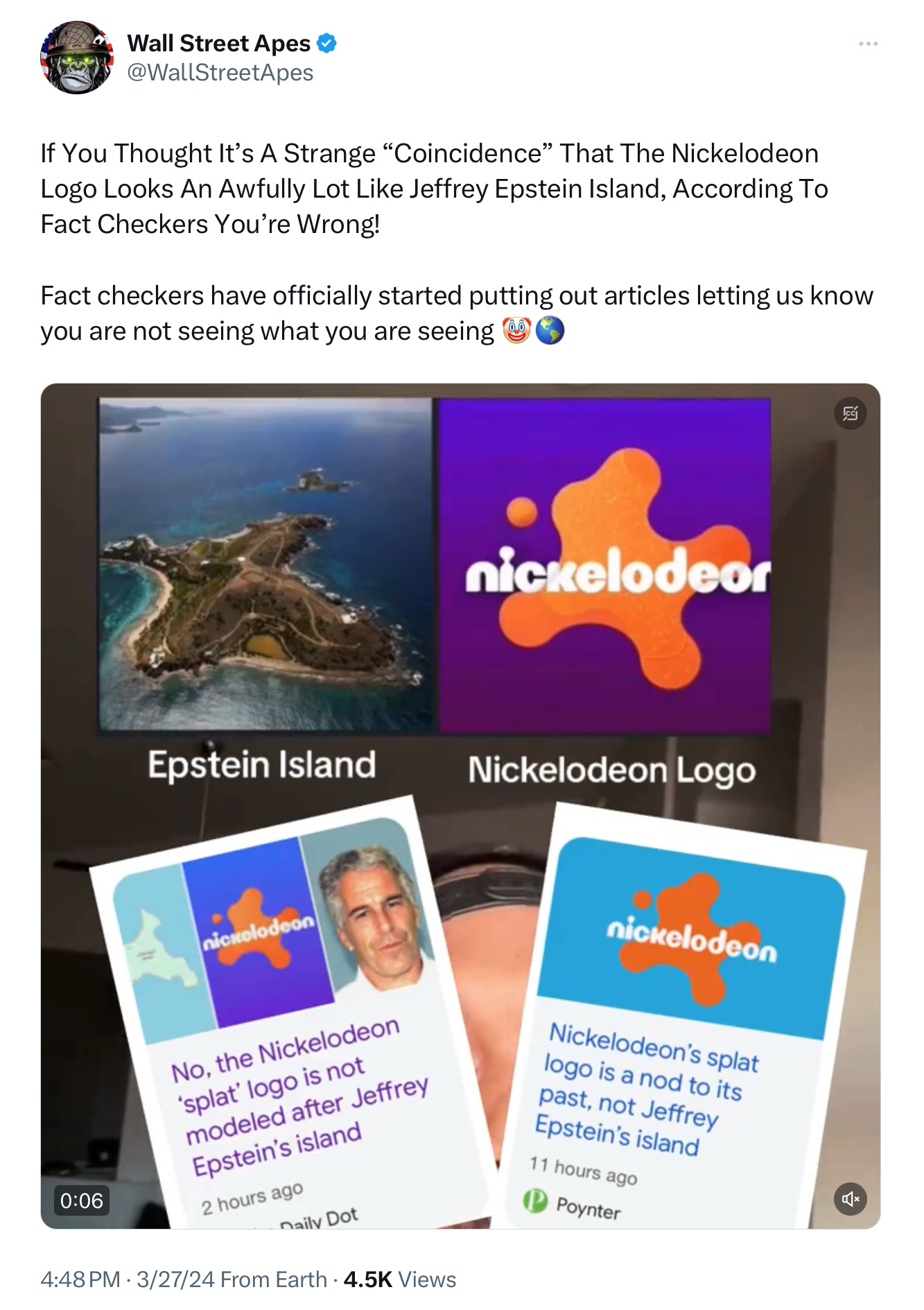The width and height of the screenshot is (924, 1310).
Task: Click the blue verified badge icon
Action: 326,44
